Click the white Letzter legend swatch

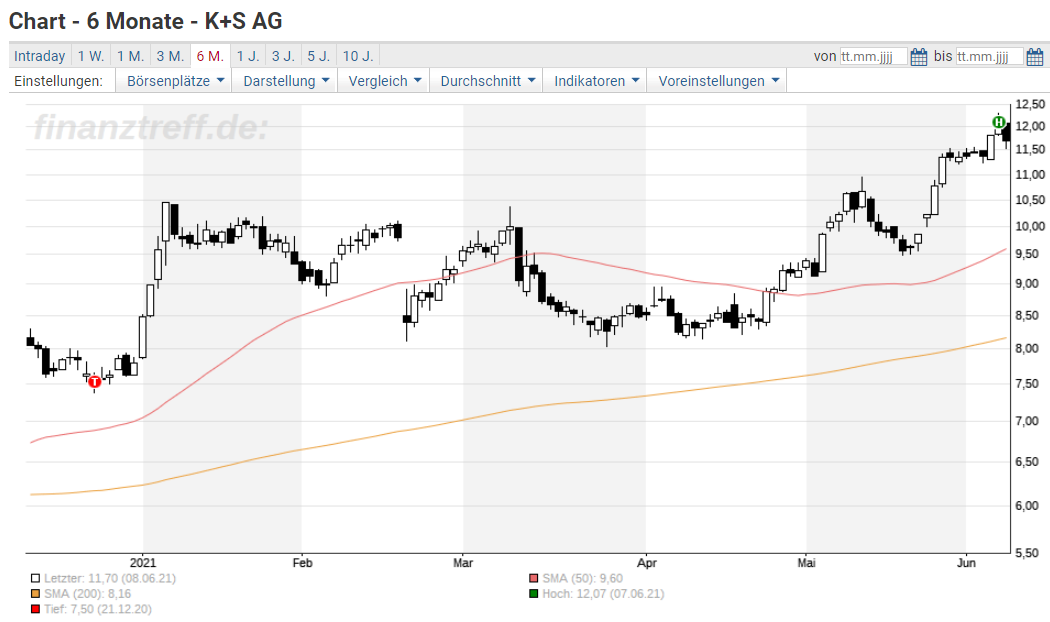pos(35,578)
